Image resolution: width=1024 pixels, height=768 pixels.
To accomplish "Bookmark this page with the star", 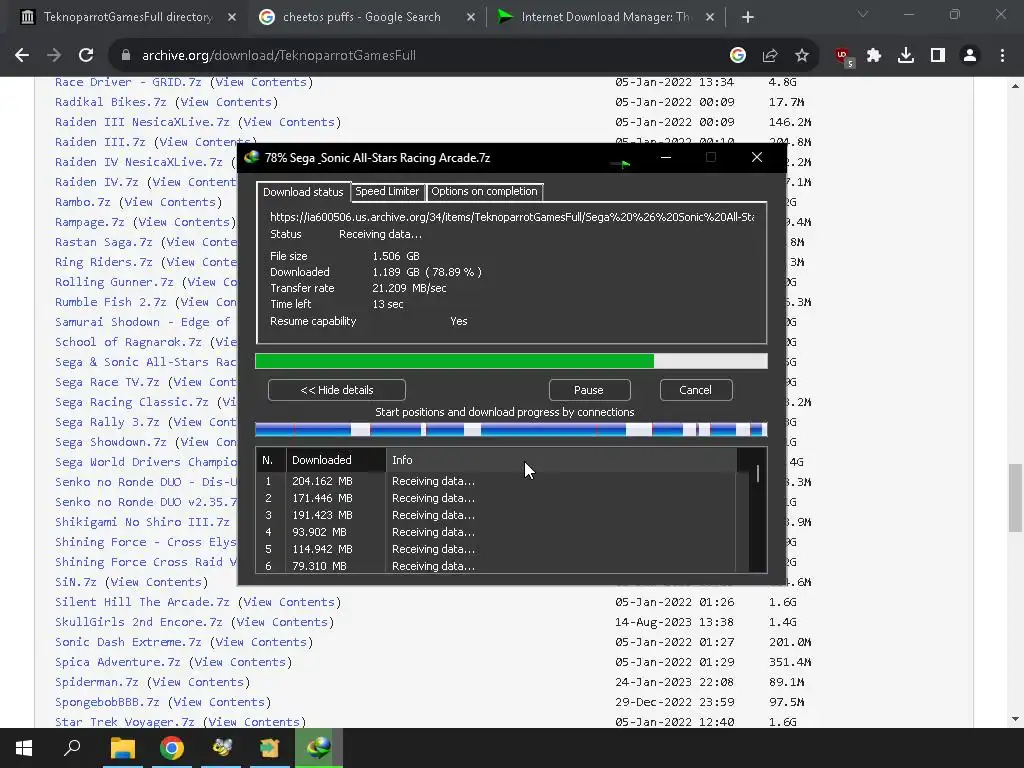I will [802, 56].
